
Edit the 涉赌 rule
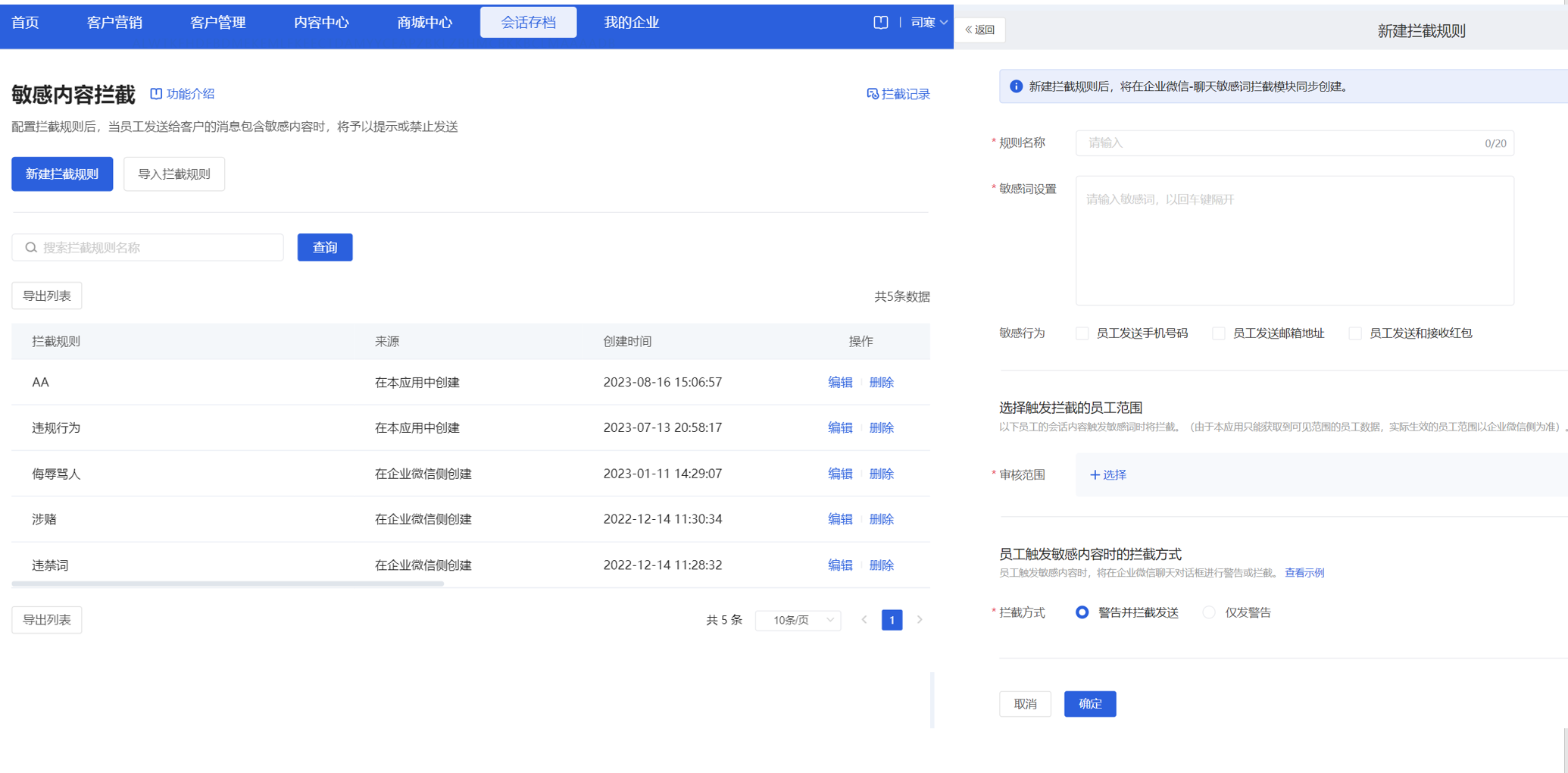(840, 519)
